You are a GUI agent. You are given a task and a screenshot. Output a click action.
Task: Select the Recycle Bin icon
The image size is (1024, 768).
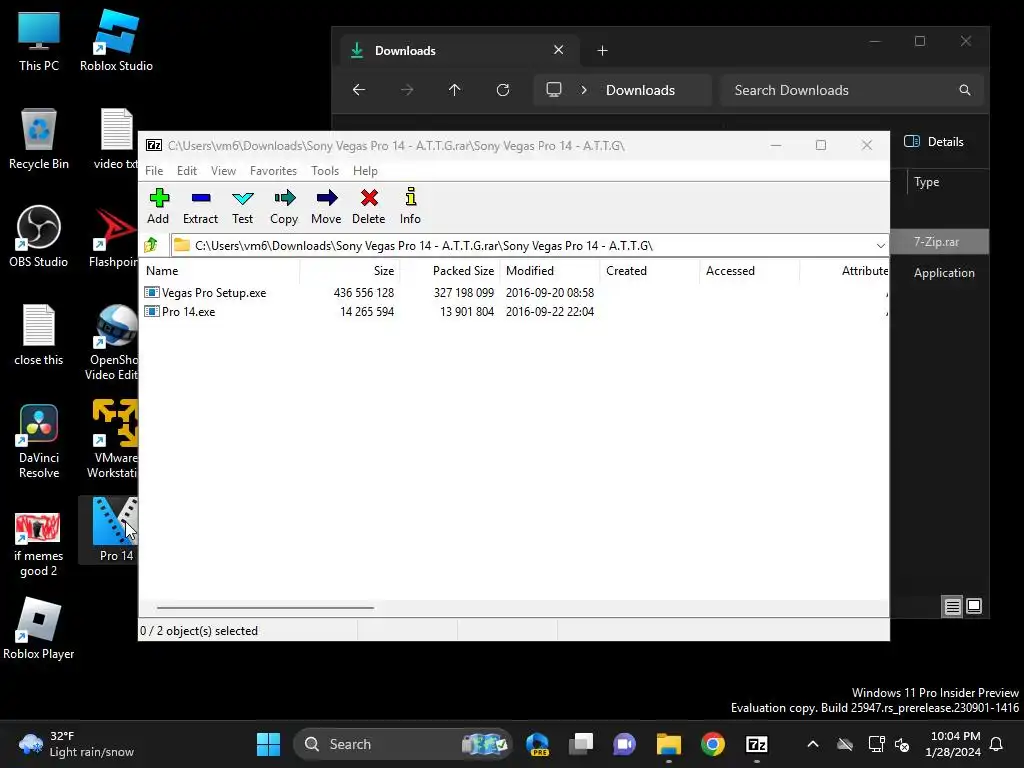(39, 138)
